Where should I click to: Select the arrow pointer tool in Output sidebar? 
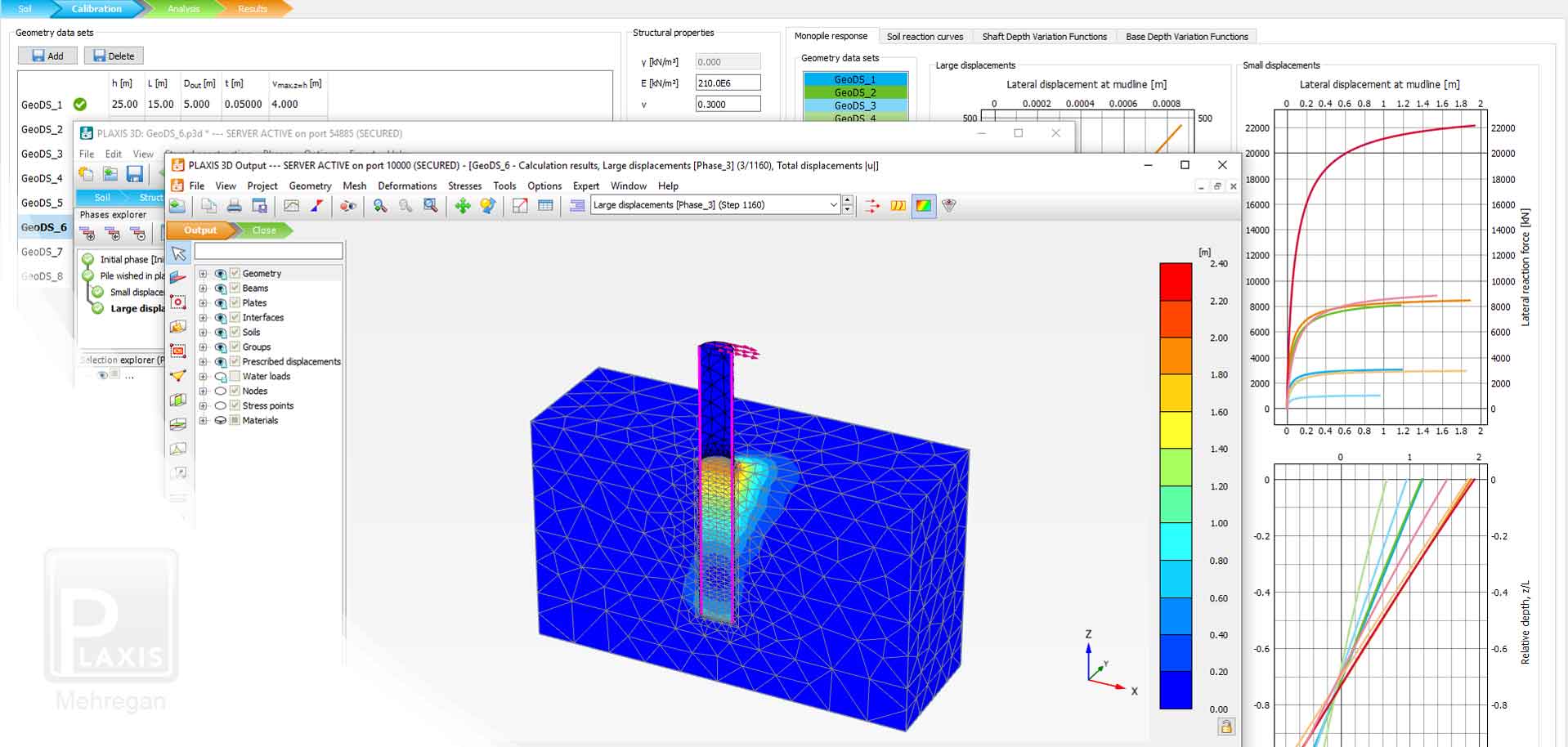[178, 254]
